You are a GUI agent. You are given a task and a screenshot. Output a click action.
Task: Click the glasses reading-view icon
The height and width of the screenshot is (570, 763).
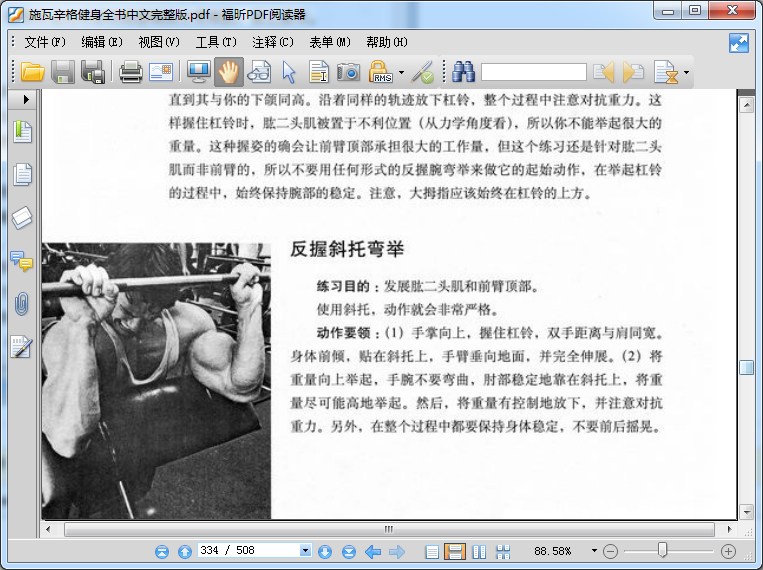(x=259, y=72)
